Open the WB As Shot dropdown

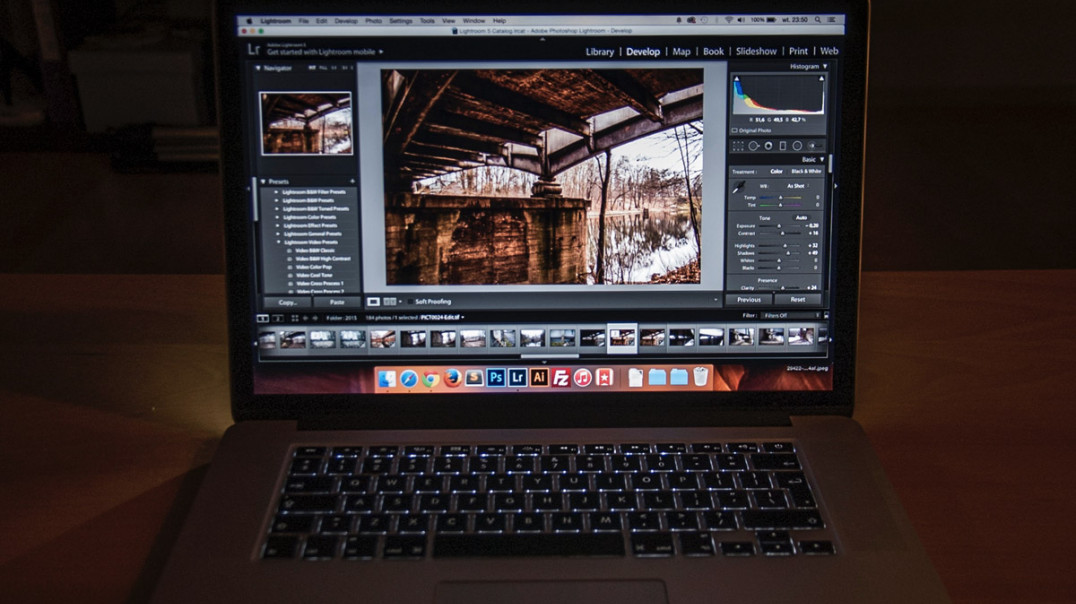click(x=797, y=186)
